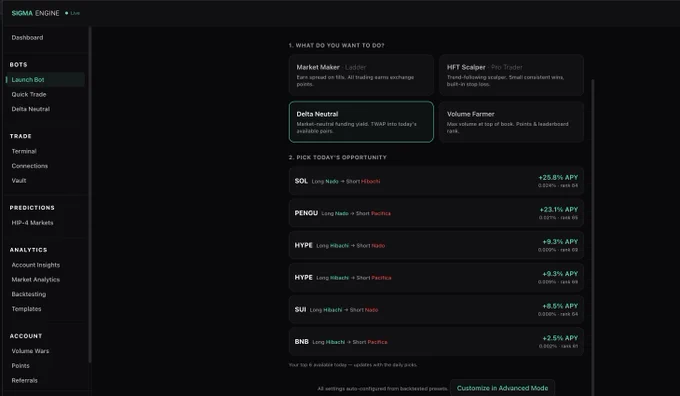Open Points page
Image resolution: width=680 pixels, height=396 pixels.
coord(20,366)
